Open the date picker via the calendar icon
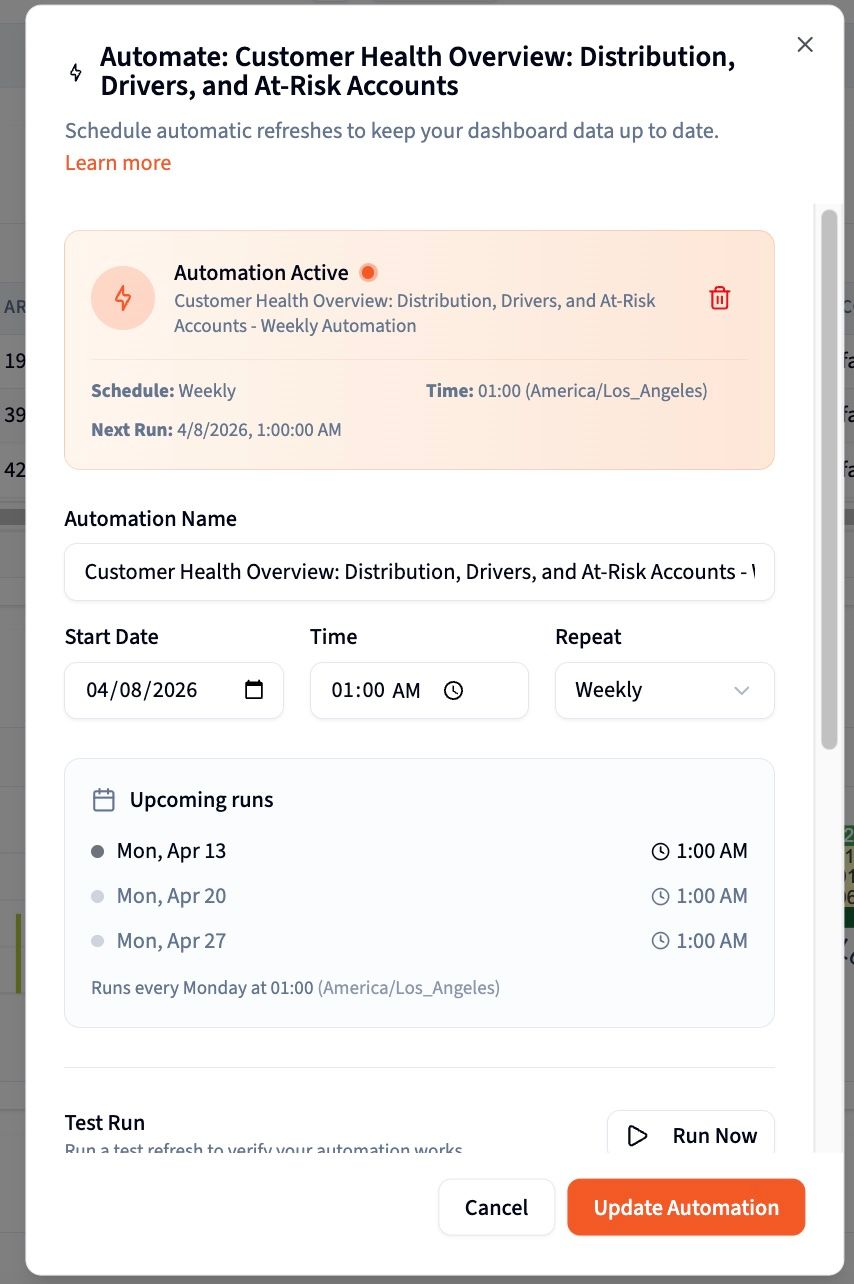Viewport: 854px width, 1284px height. pyautogui.click(x=255, y=689)
